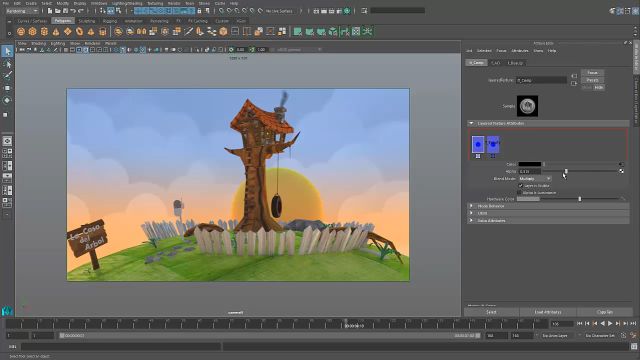640x360 pixels.
Task: Click the Select button at panel bottom
Action: [x=491, y=312]
